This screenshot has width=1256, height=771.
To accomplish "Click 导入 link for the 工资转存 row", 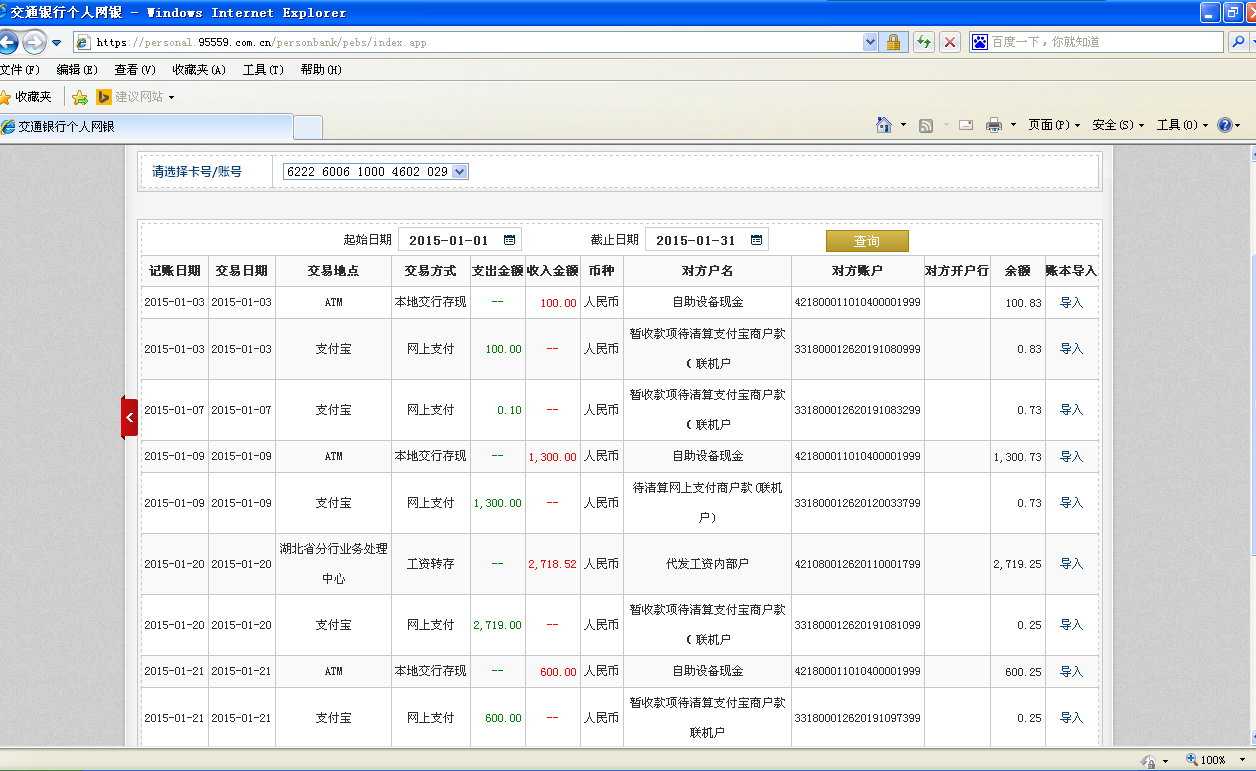I will tap(1070, 564).
